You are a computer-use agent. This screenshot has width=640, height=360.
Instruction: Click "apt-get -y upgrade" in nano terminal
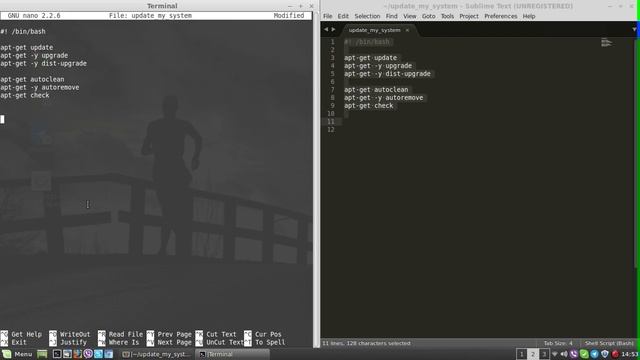(x=34, y=56)
